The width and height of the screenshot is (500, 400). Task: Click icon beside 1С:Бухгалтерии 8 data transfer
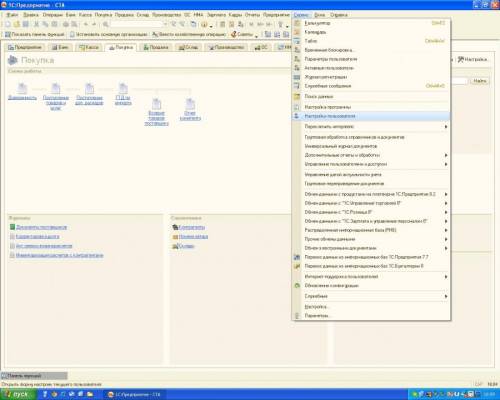(x=297, y=266)
